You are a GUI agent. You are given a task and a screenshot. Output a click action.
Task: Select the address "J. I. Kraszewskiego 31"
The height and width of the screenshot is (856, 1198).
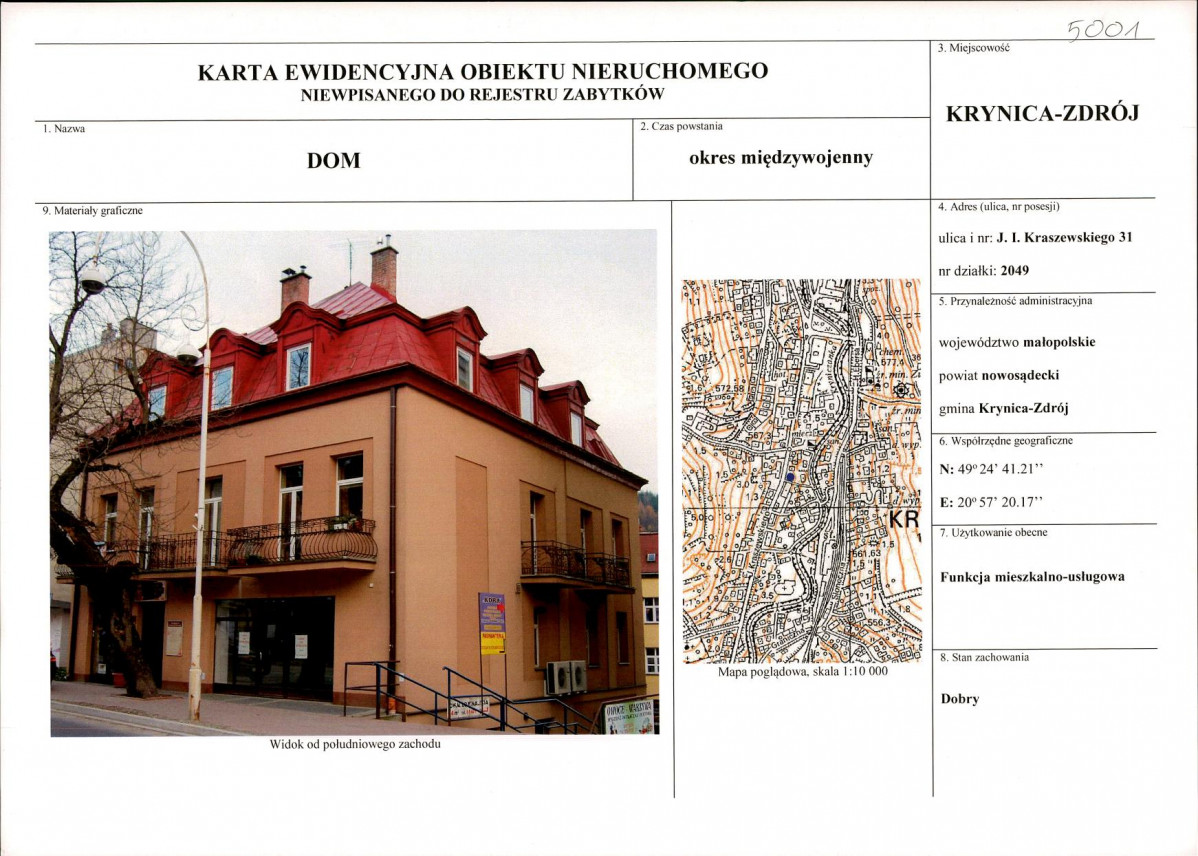1064,238
